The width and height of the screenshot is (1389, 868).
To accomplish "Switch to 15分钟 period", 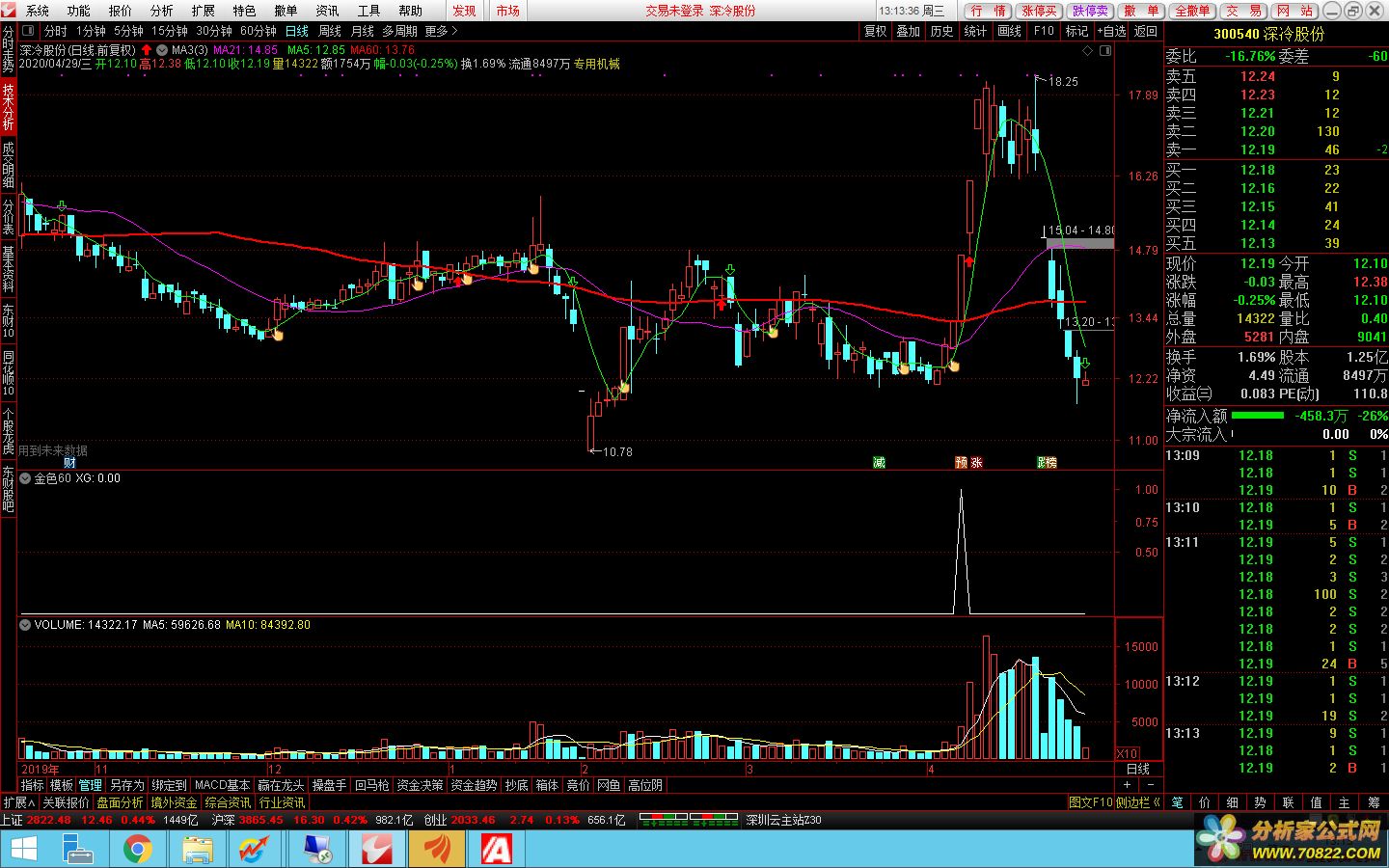I will click(x=169, y=31).
